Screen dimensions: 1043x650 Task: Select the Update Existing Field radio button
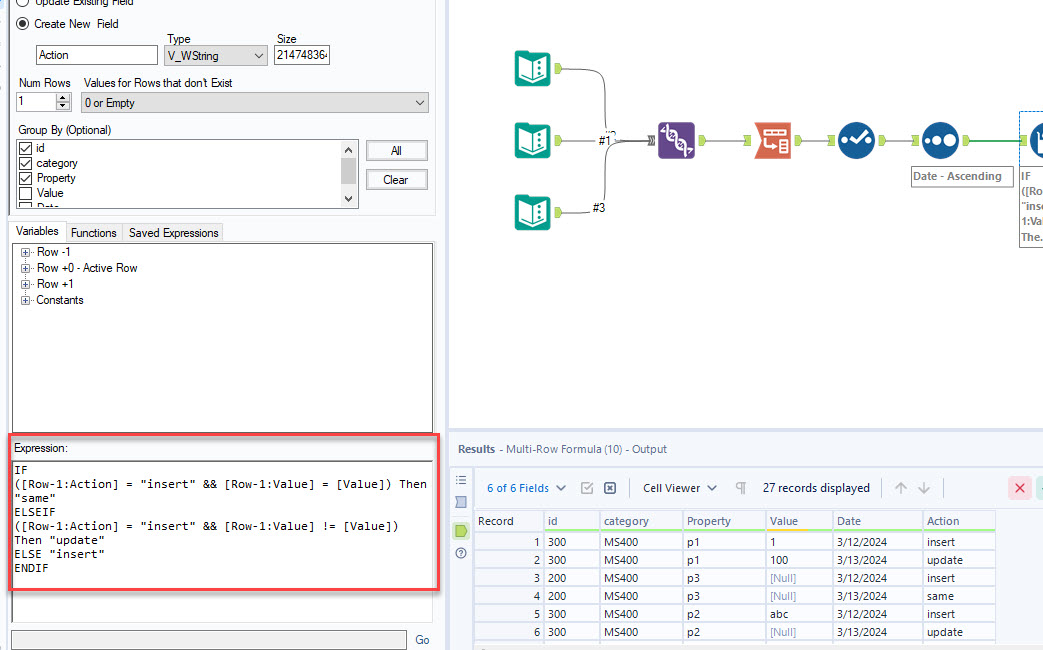point(22,4)
